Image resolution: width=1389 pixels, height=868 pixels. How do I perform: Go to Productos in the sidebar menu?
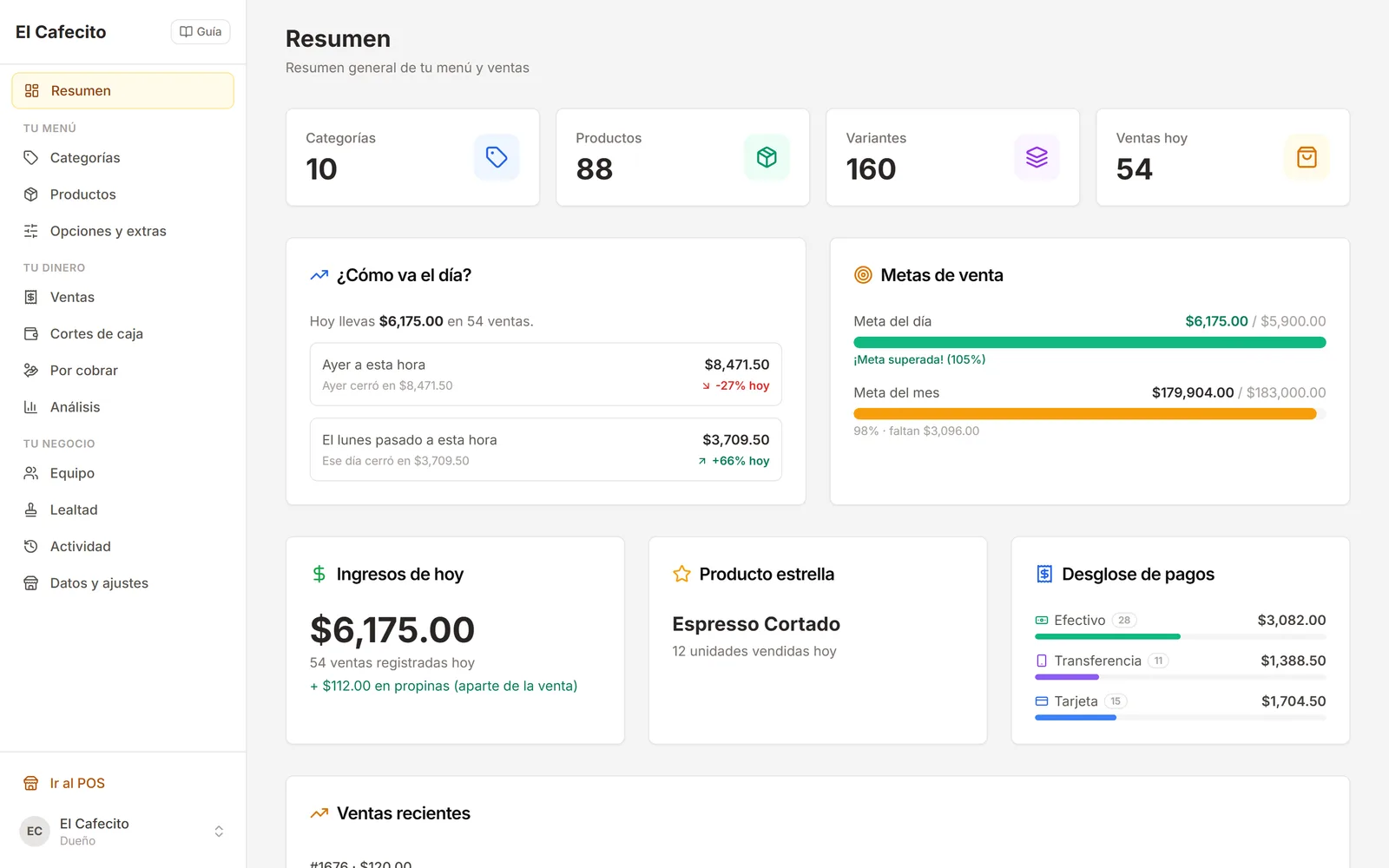[122, 194]
